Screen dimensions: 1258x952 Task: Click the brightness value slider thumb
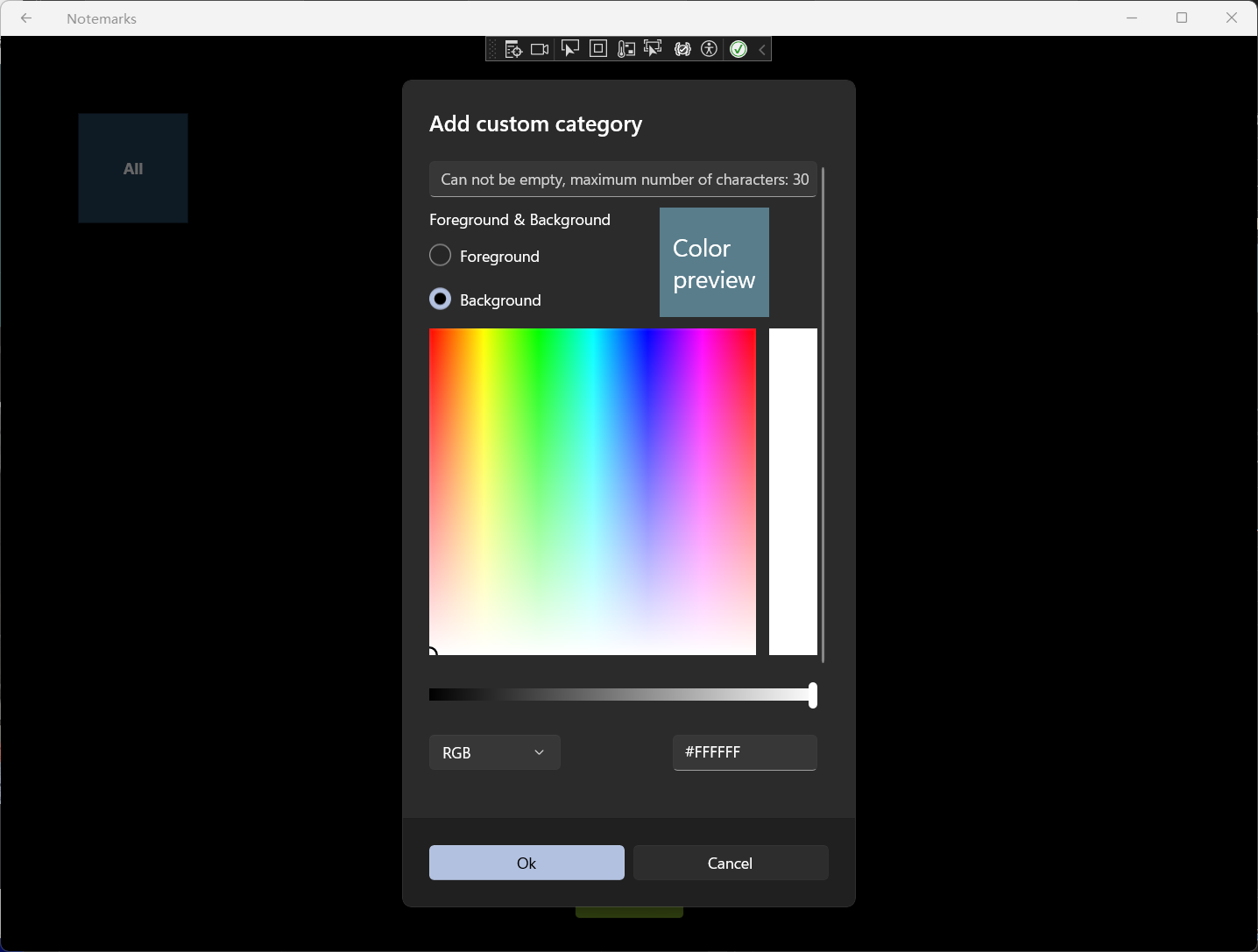813,695
